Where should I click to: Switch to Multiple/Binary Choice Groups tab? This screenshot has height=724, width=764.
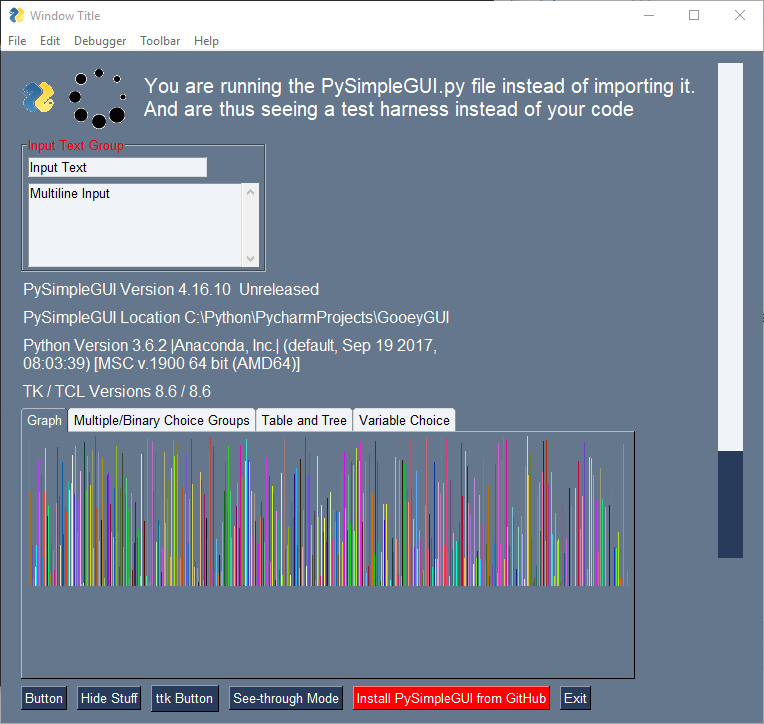[161, 420]
